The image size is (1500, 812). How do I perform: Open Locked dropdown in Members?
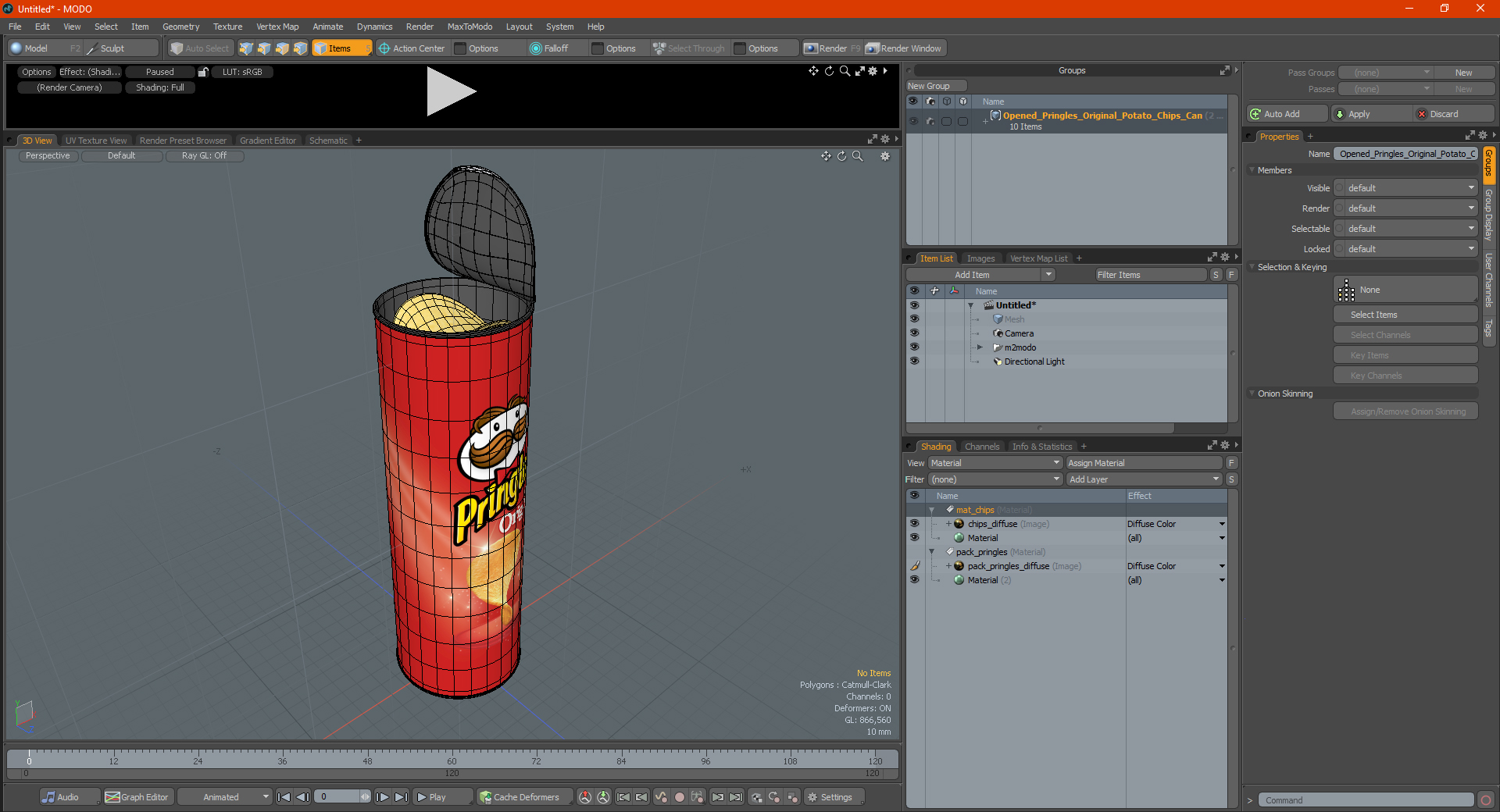pos(1405,249)
